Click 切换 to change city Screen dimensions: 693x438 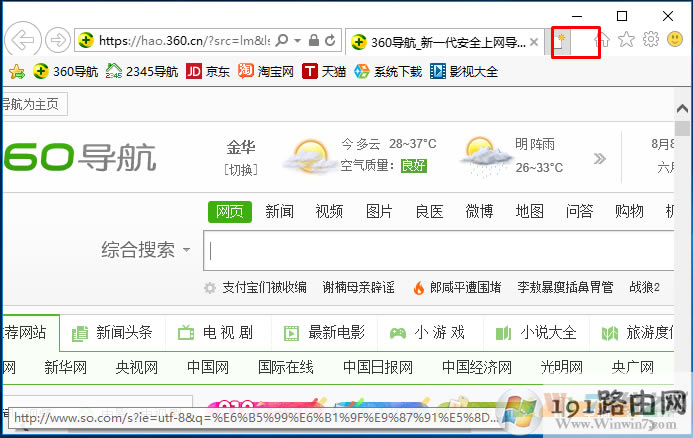pos(241,170)
